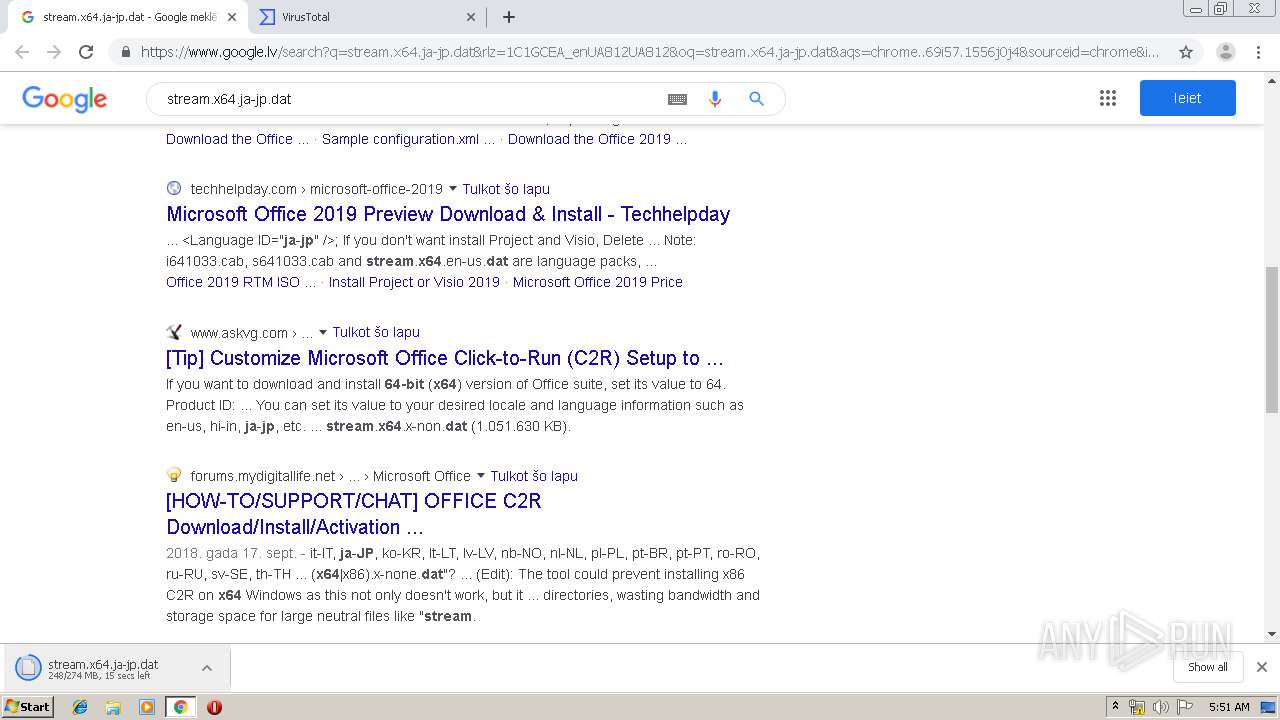Bookmark this page with the star icon

1186,52
